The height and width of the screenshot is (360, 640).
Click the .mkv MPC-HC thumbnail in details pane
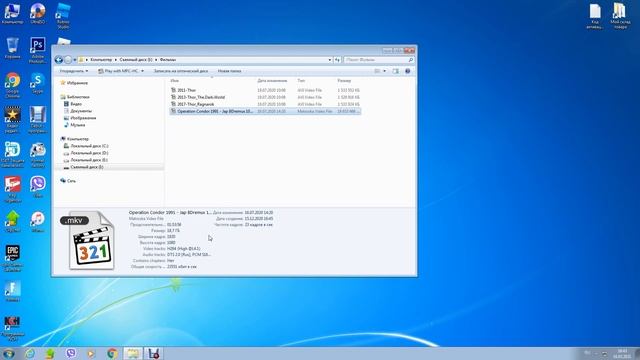(x=88, y=241)
